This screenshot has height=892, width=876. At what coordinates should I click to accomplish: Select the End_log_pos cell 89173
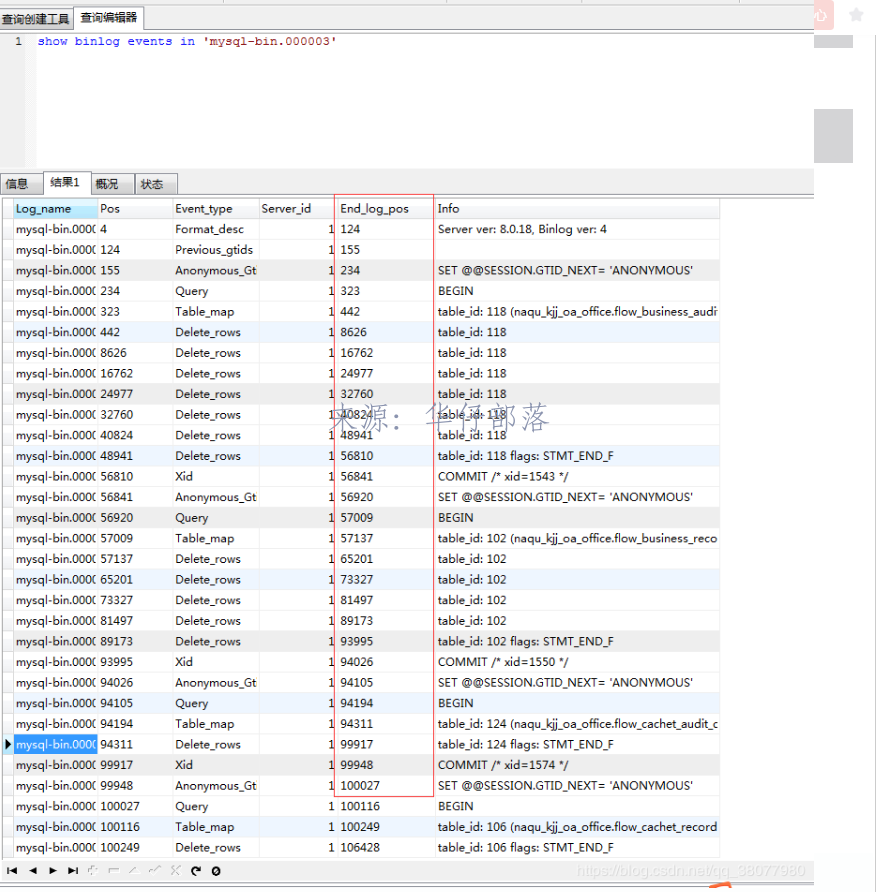click(x=386, y=621)
